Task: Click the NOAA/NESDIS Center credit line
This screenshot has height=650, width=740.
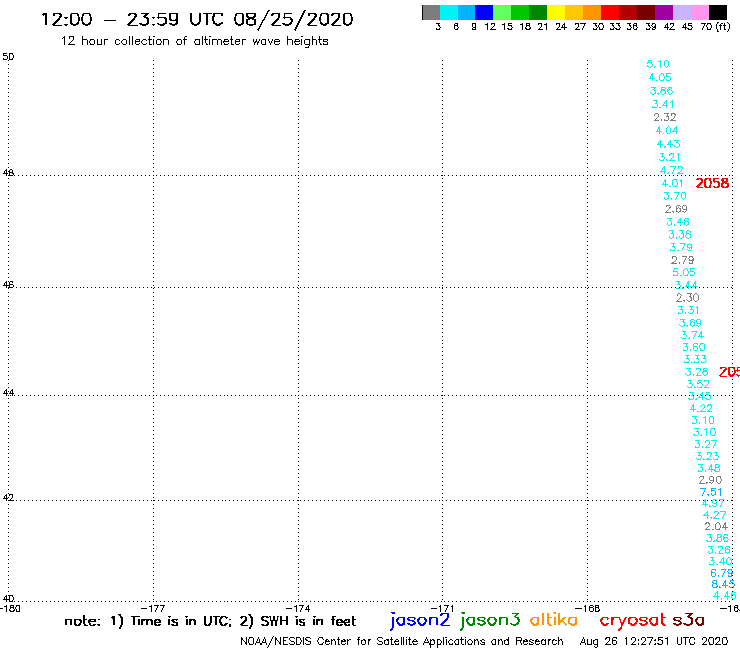Action: (x=402, y=641)
